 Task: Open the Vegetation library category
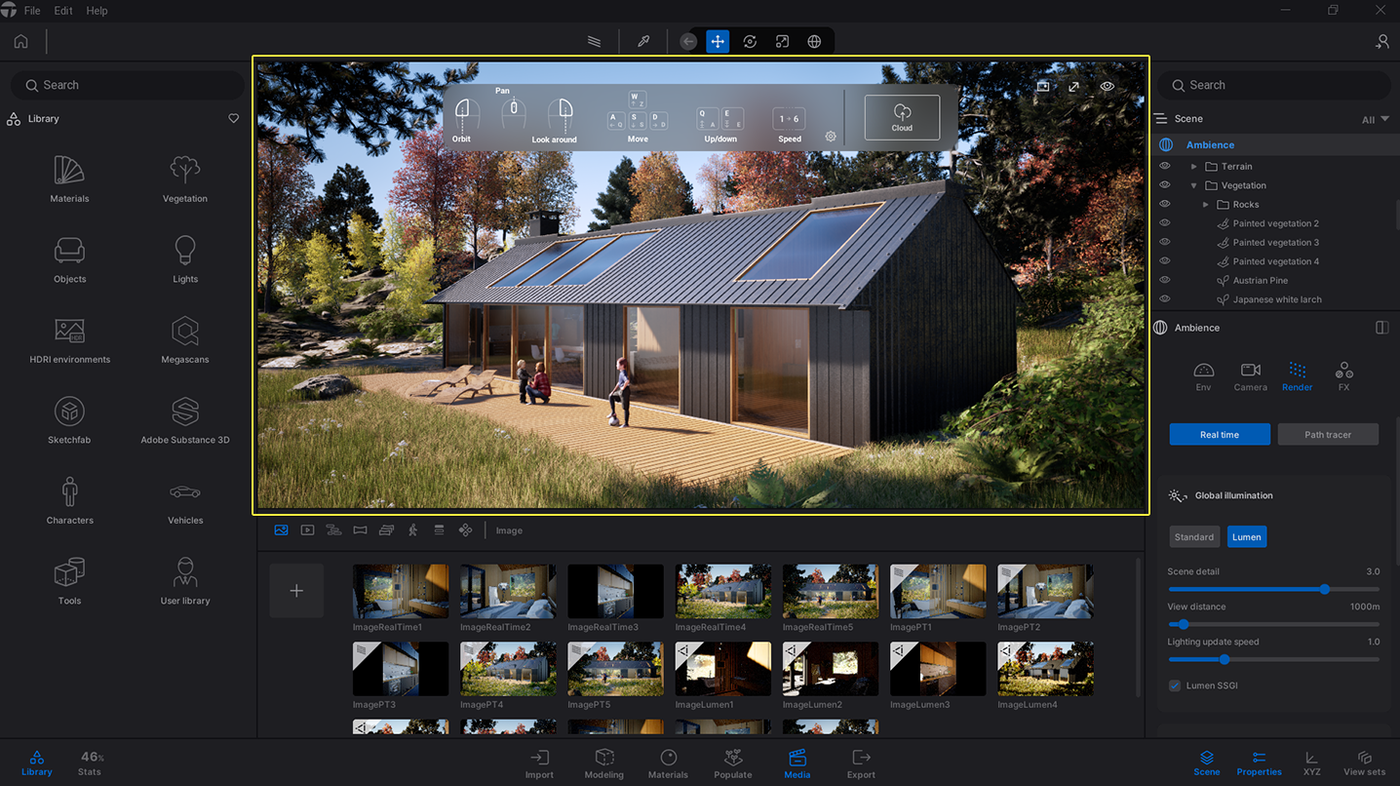185,179
